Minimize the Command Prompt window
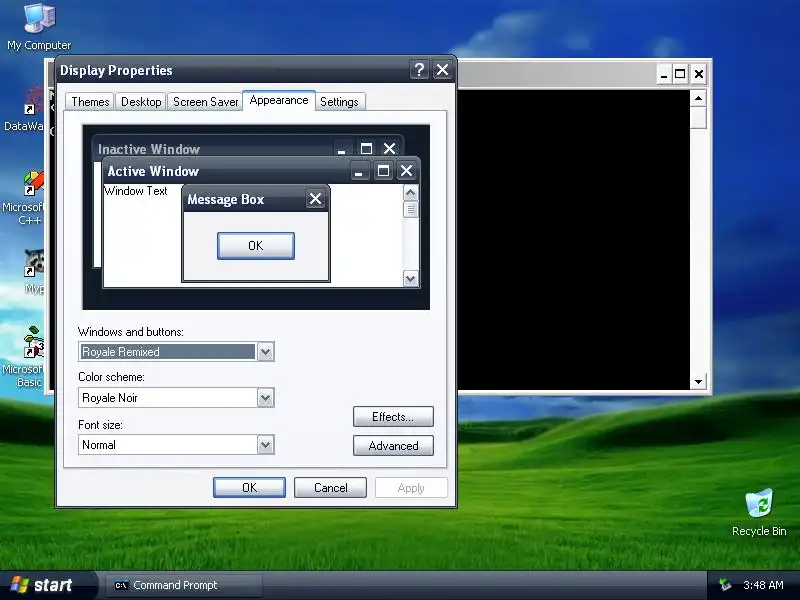Viewport: 800px width, 600px height. pos(663,74)
